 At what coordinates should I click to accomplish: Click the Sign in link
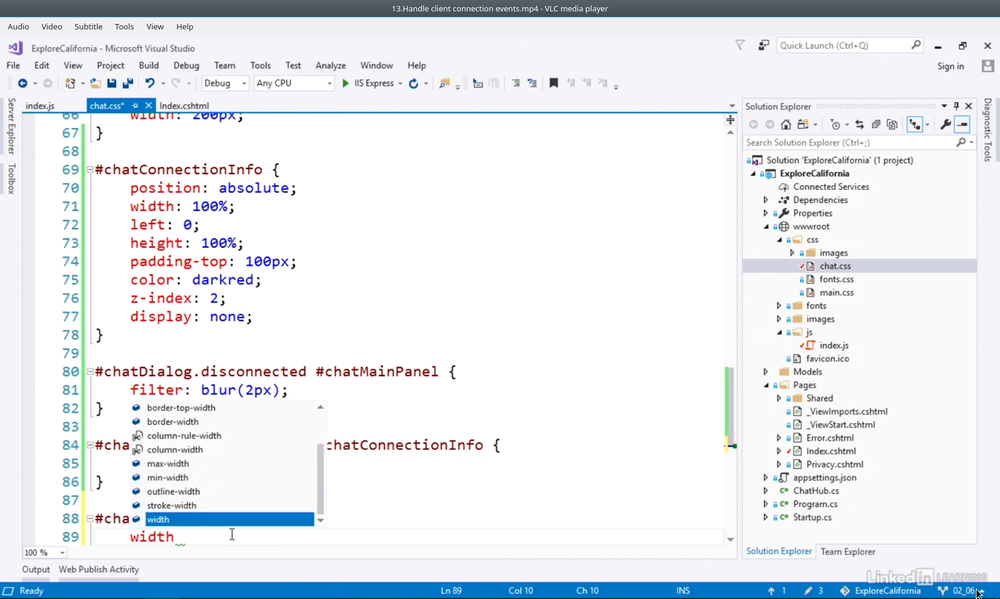[950, 66]
